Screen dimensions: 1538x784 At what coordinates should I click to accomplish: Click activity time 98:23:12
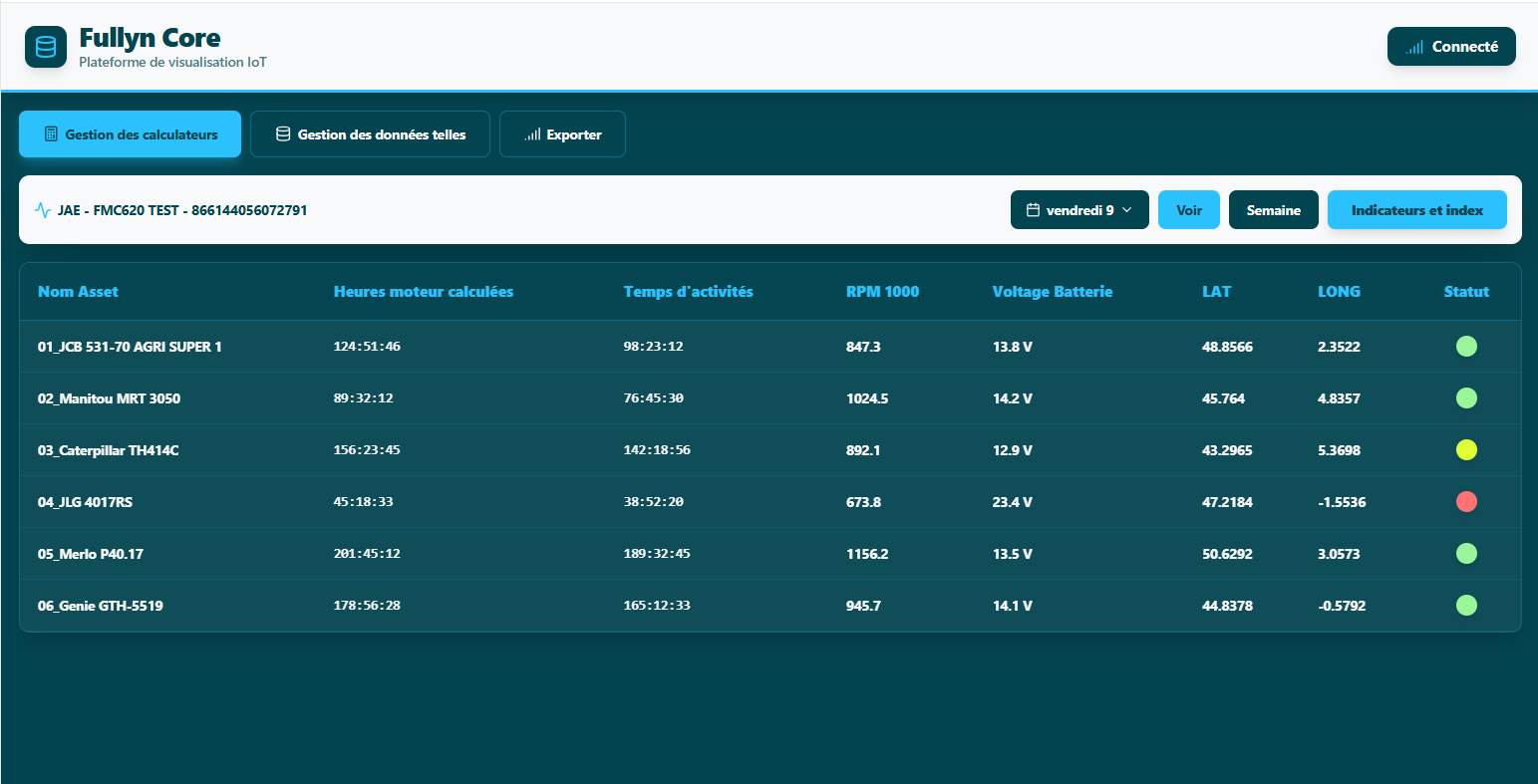coord(653,347)
